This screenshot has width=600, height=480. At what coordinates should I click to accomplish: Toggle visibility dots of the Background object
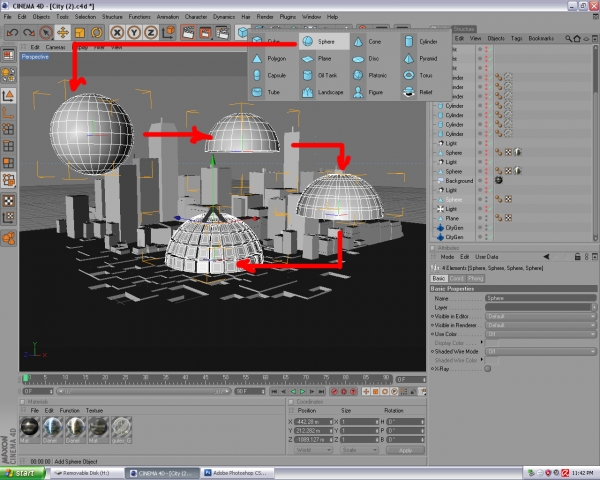click(x=486, y=181)
